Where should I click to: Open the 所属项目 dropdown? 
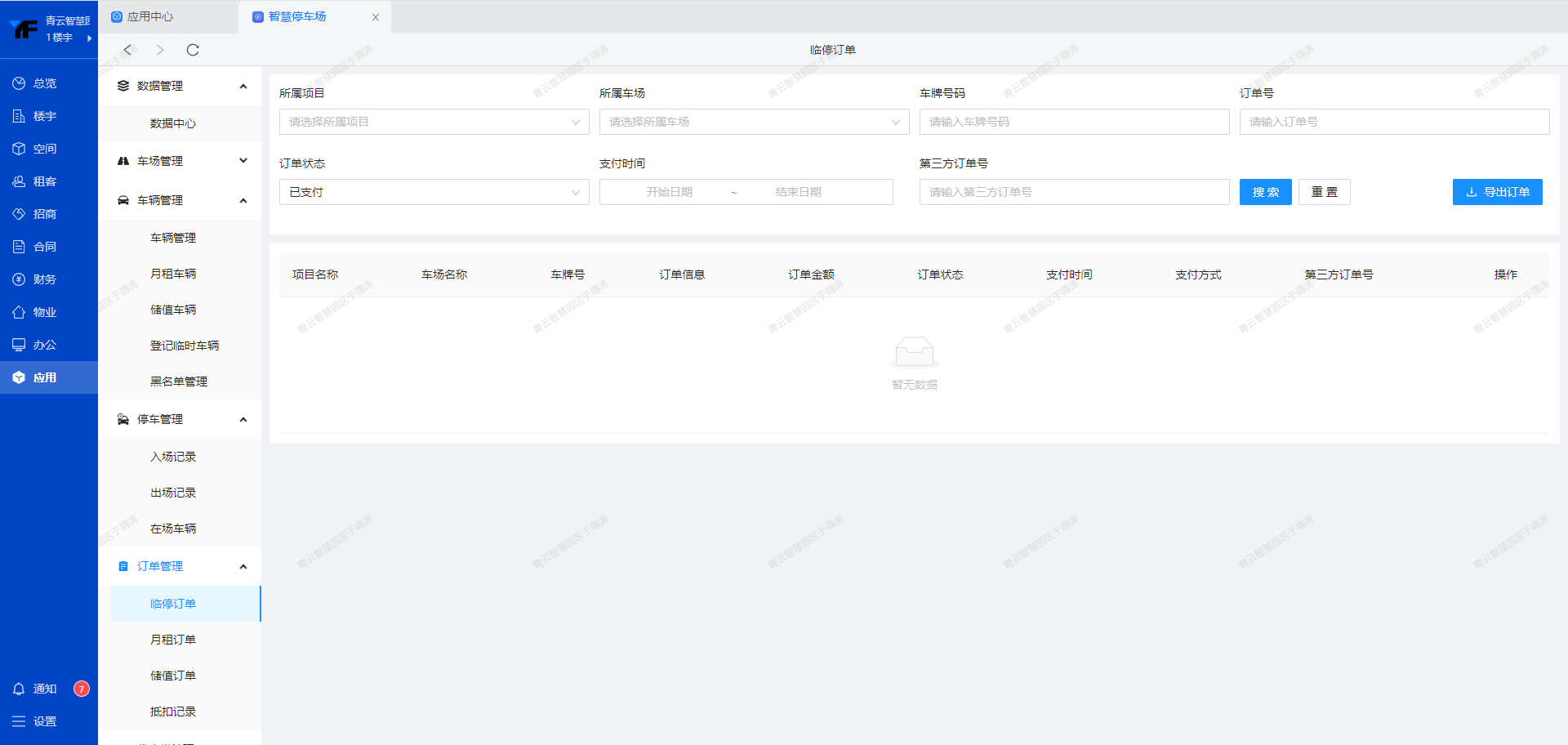[434, 122]
